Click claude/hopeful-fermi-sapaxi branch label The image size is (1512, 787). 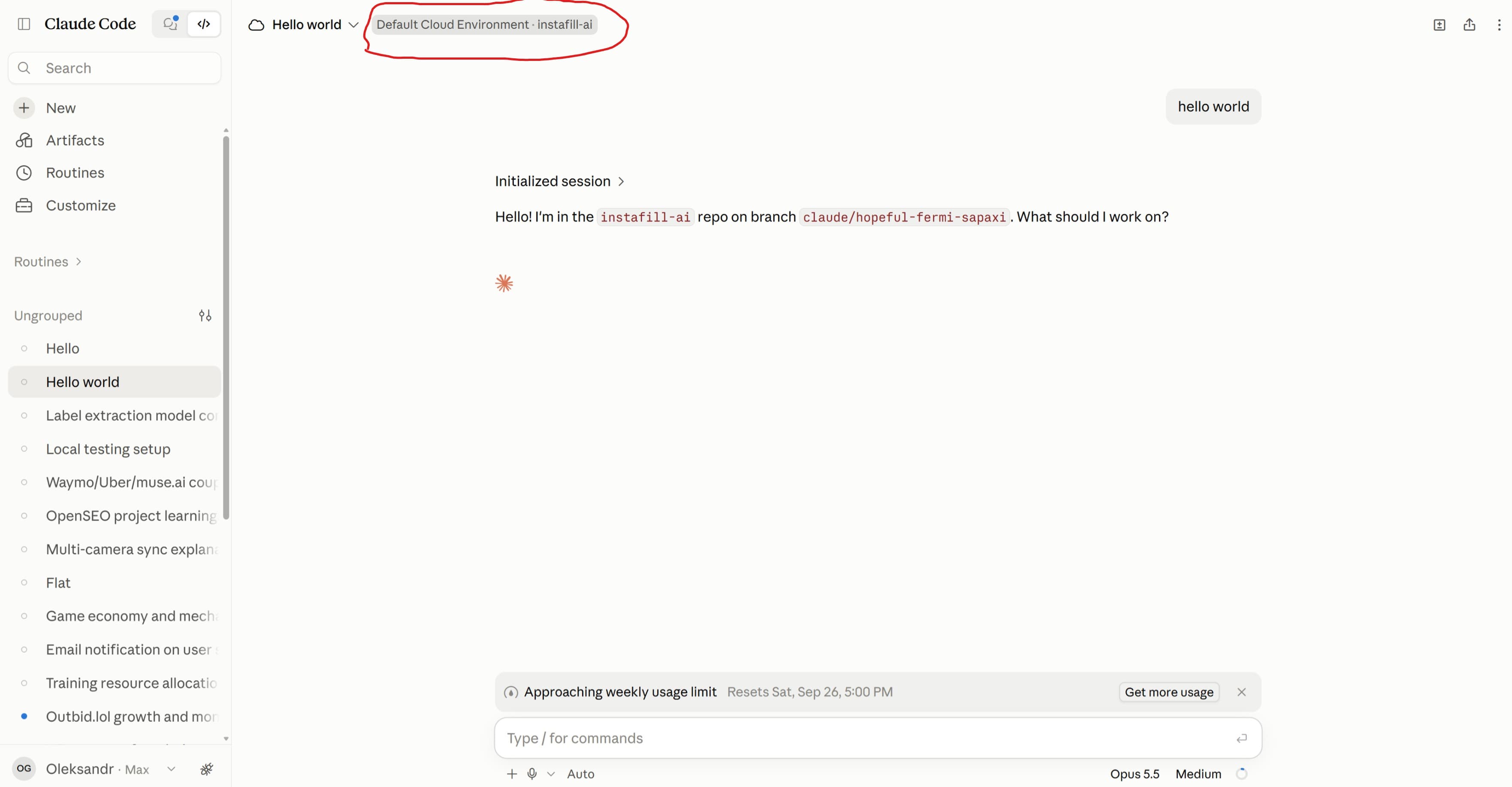(904, 217)
